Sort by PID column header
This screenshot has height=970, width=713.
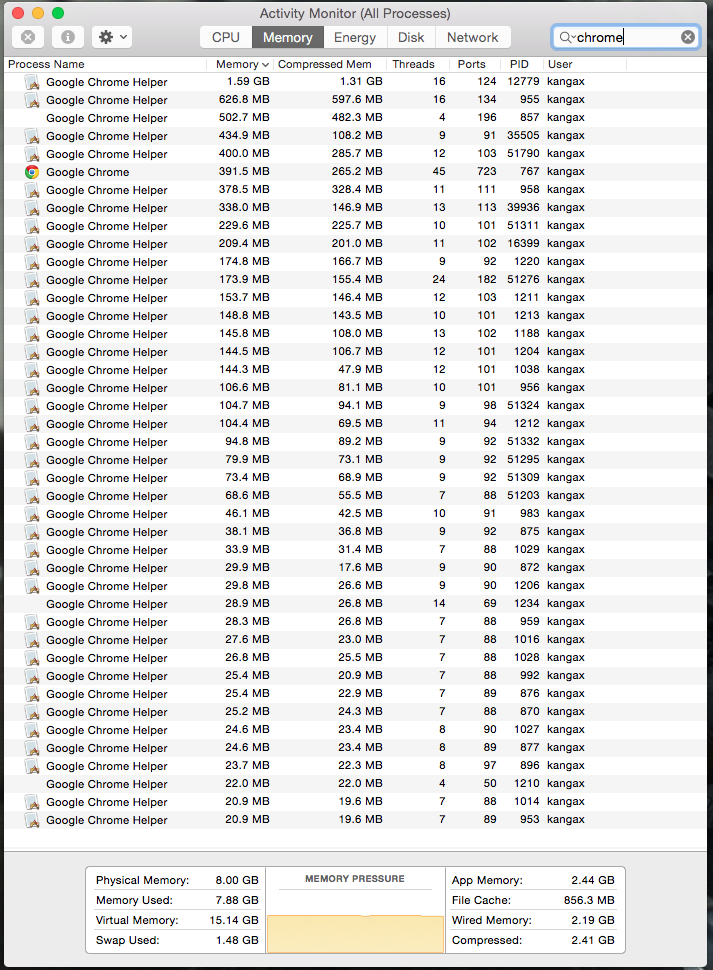(x=519, y=64)
